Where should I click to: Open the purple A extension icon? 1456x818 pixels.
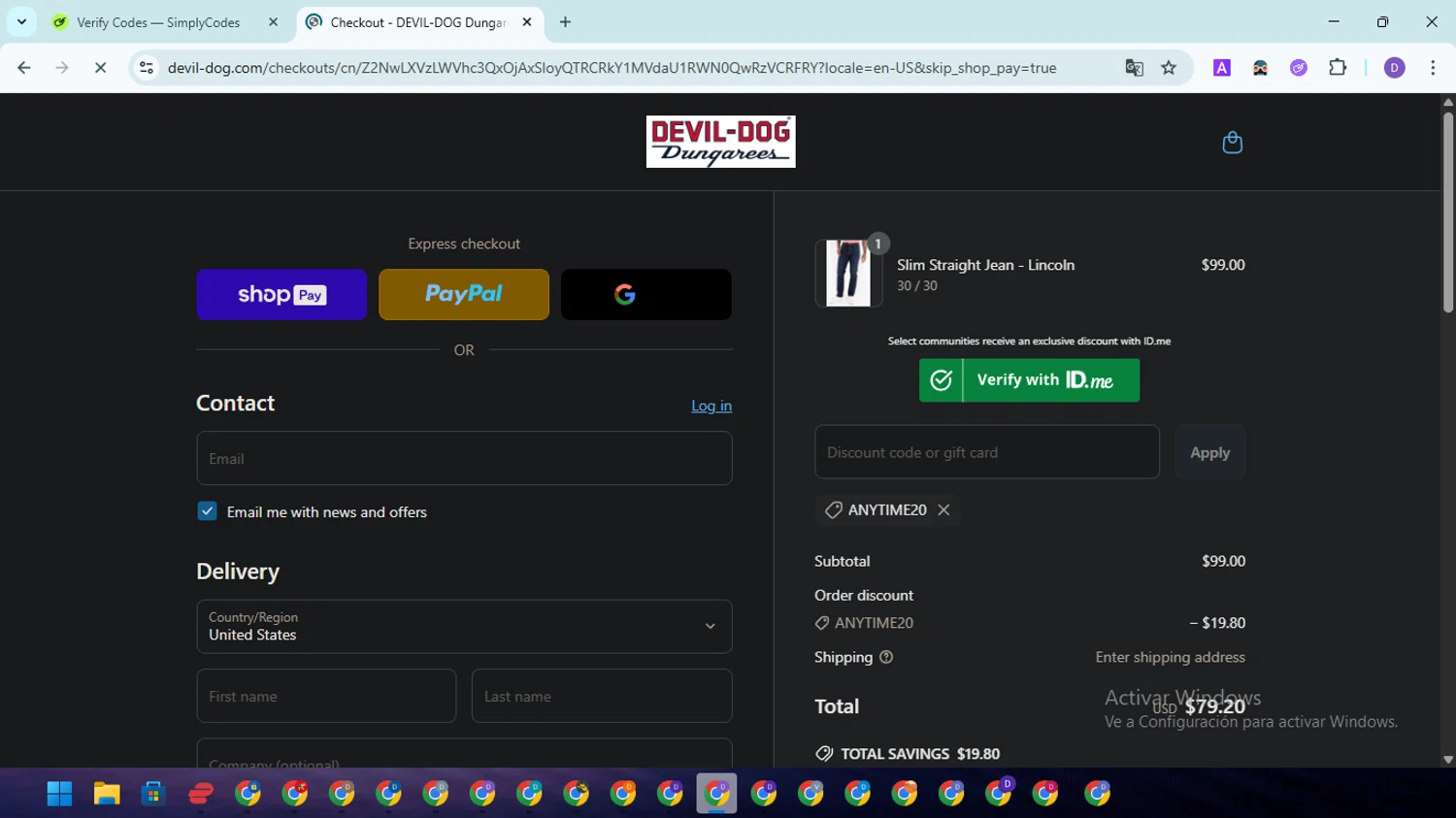tap(1222, 68)
